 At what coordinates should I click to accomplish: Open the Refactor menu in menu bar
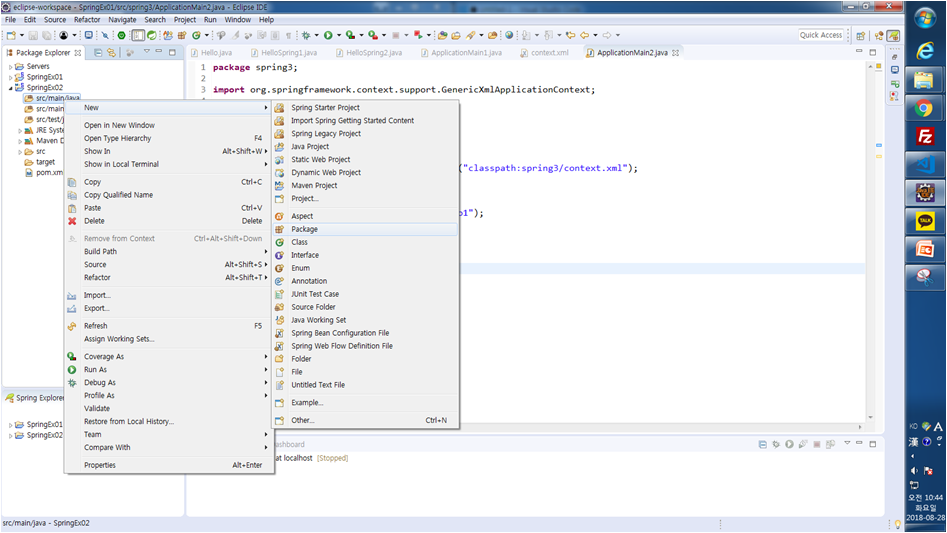(87, 19)
